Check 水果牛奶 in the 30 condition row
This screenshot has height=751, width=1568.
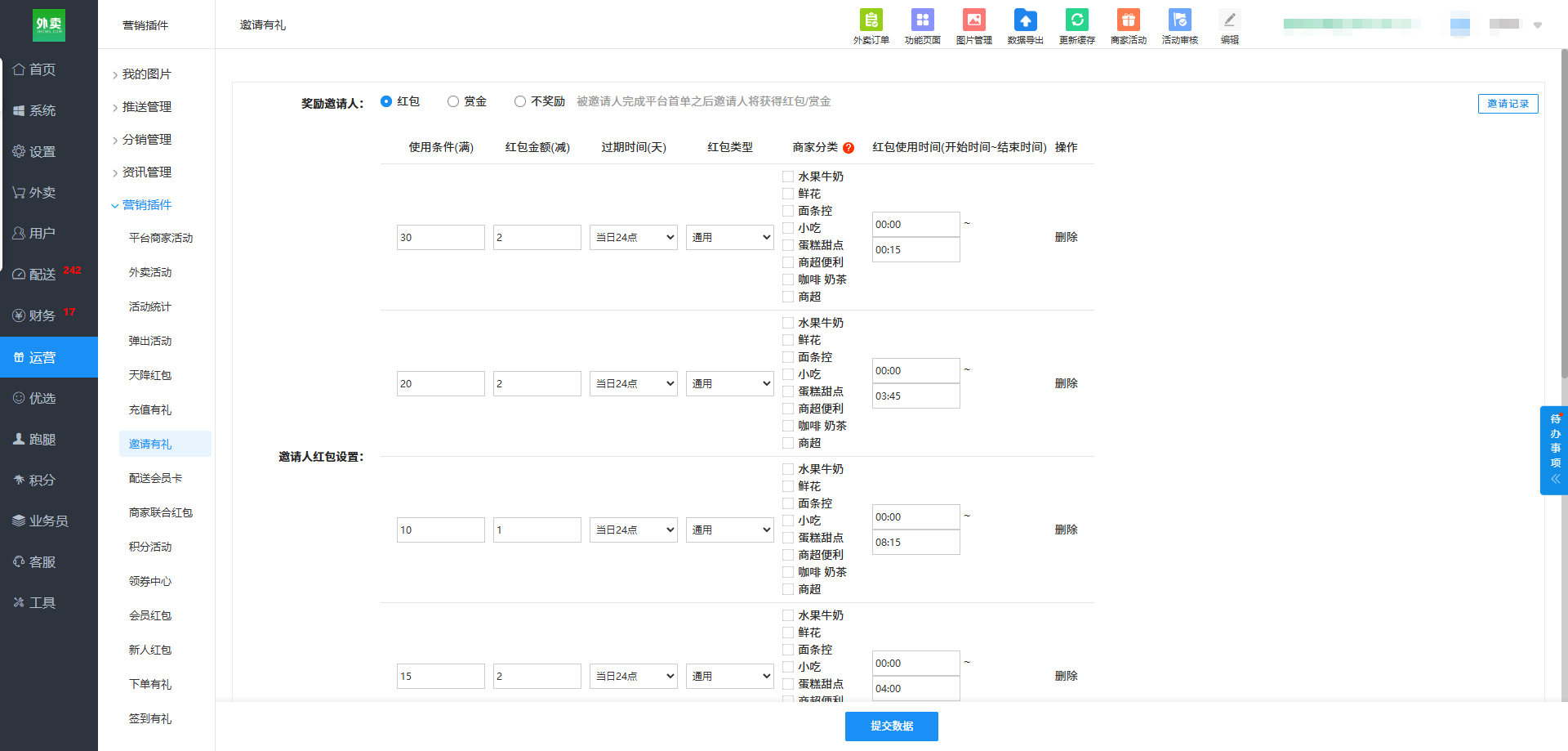[788, 177]
